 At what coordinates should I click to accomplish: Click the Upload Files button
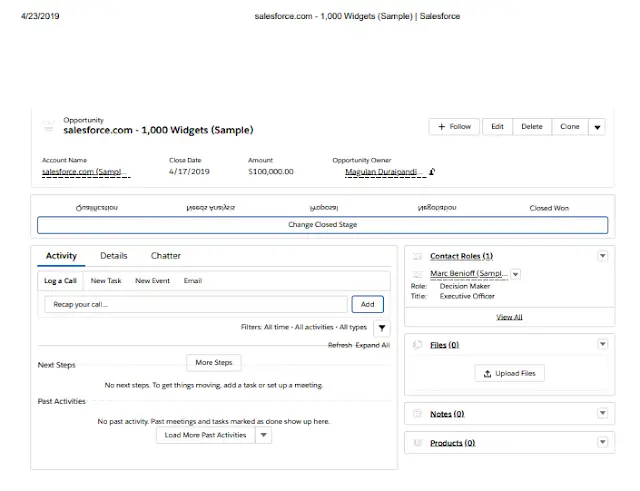509,373
